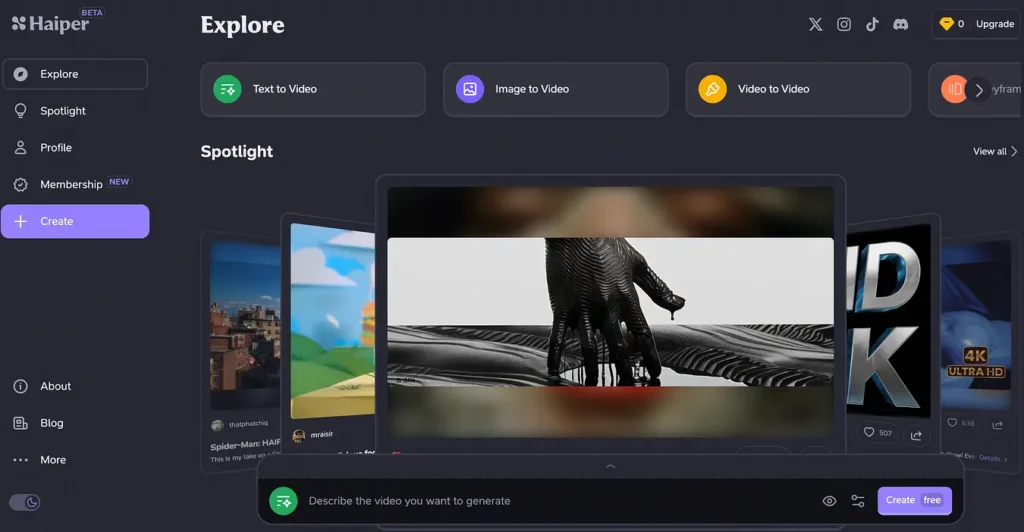Click the purple Create sidebar button
Image resolution: width=1024 pixels, height=532 pixels.
pos(75,221)
